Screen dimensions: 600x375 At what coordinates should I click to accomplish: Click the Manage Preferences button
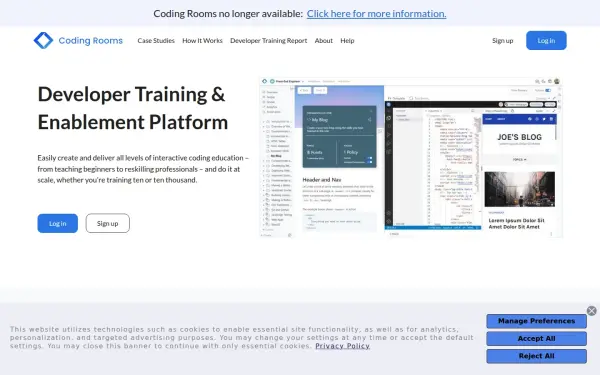[x=536, y=321]
